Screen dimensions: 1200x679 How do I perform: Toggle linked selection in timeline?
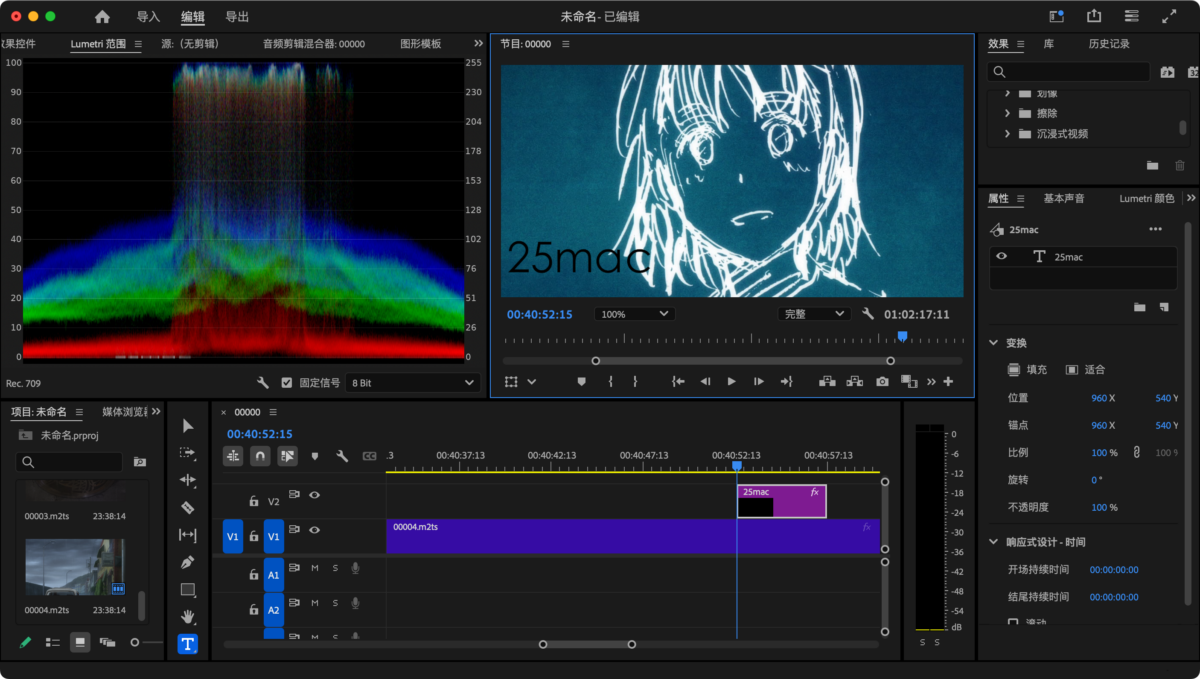point(288,456)
